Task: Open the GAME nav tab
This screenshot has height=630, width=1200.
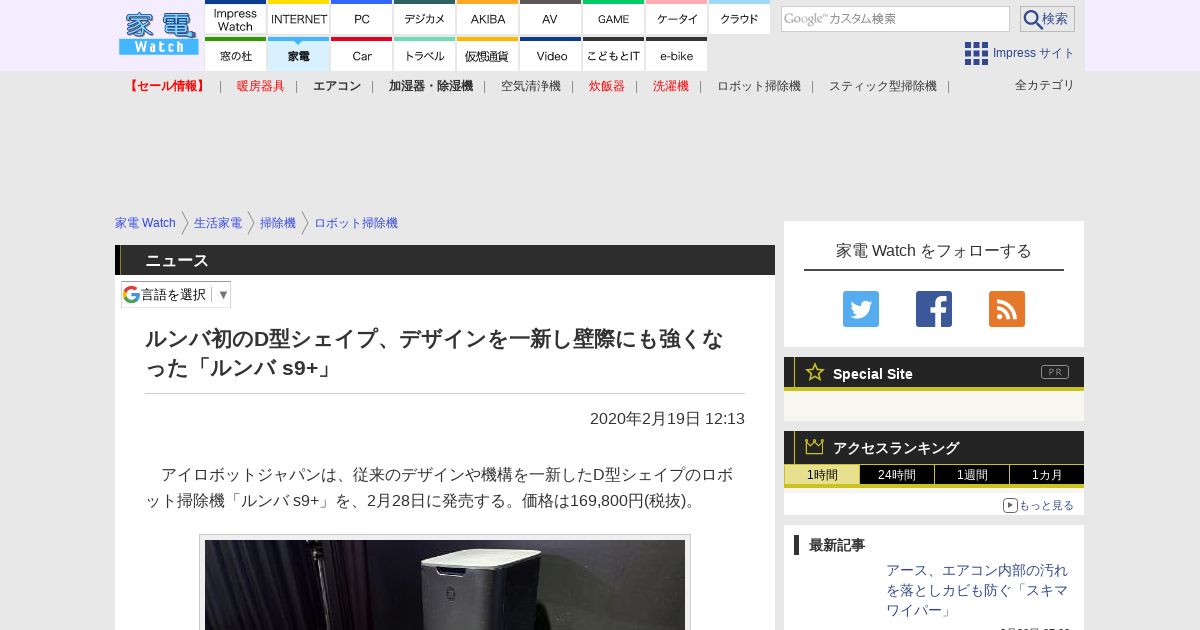Action: [614, 19]
